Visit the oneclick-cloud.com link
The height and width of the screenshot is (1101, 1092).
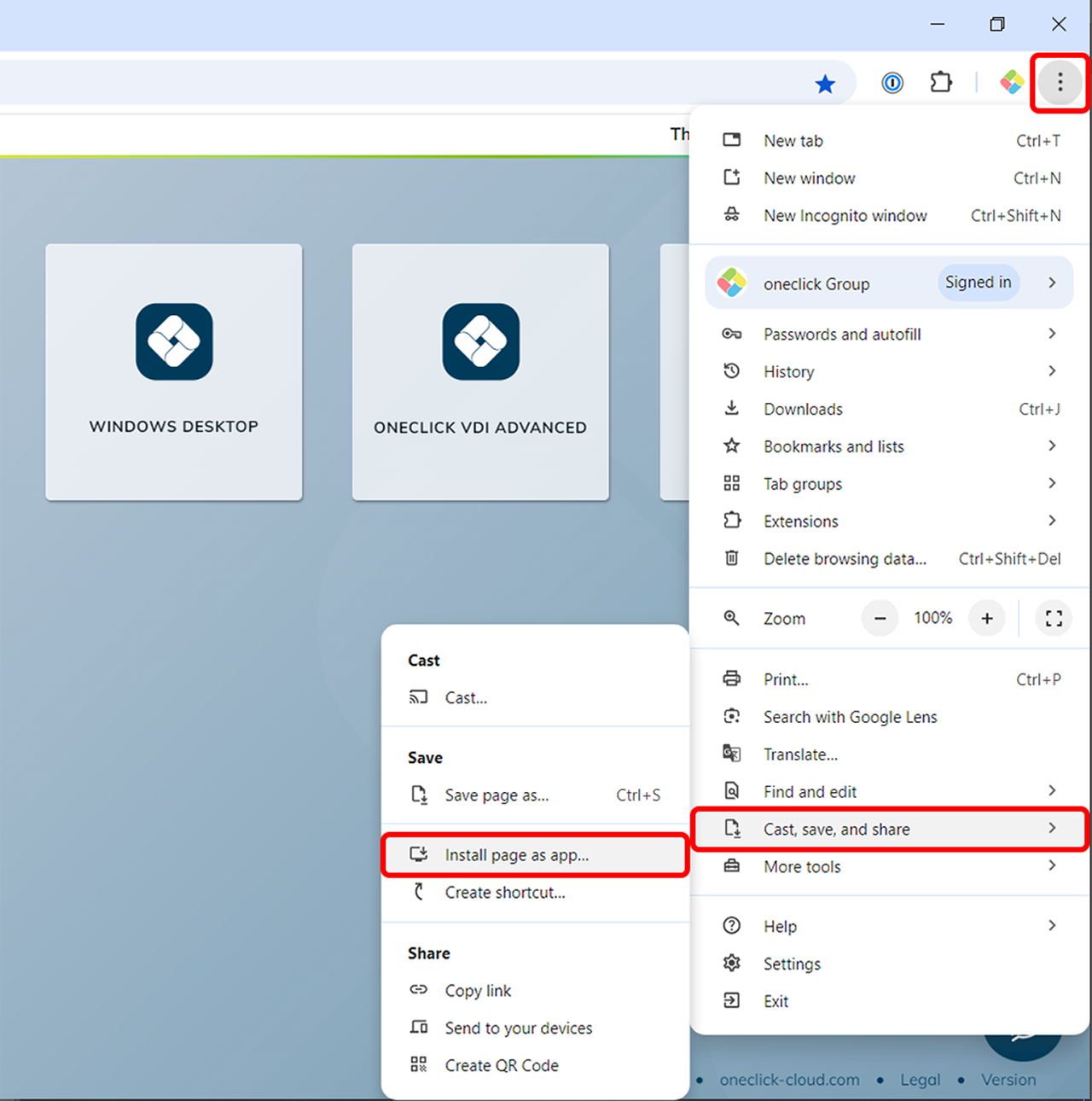coord(789,1080)
